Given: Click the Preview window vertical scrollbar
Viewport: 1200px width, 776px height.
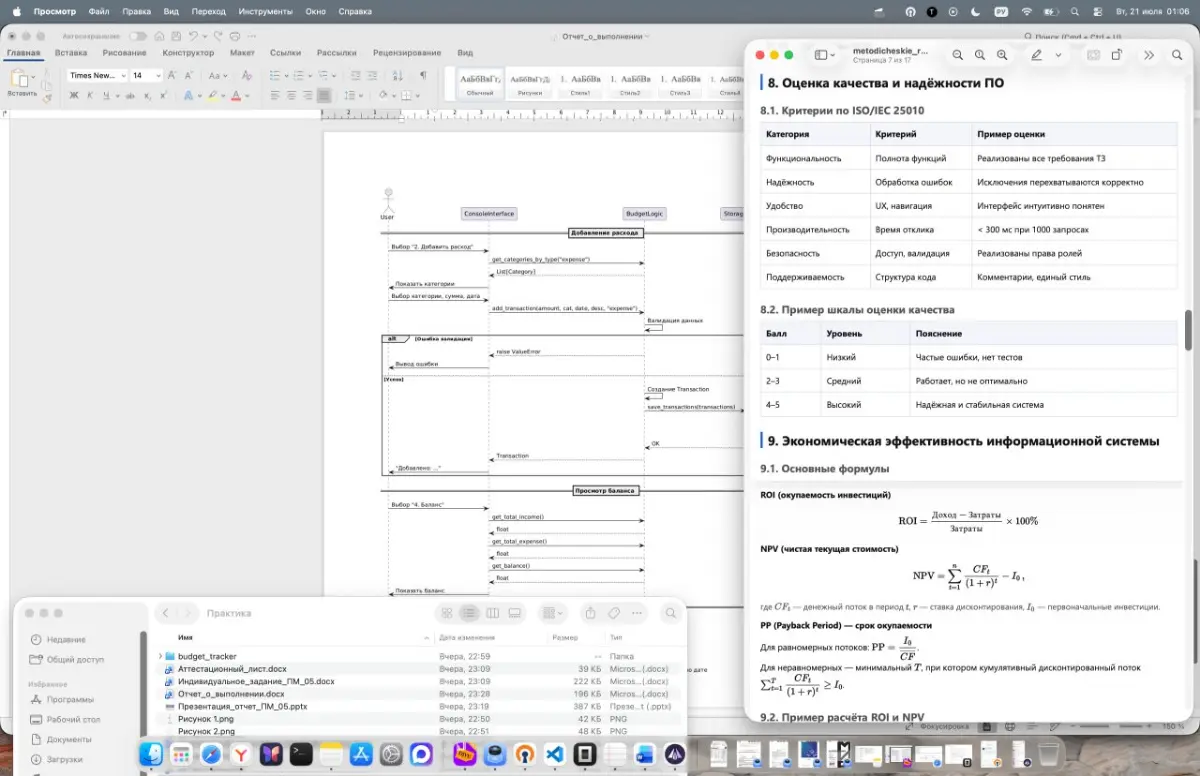Looking at the screenshot, I should 1188,330.
